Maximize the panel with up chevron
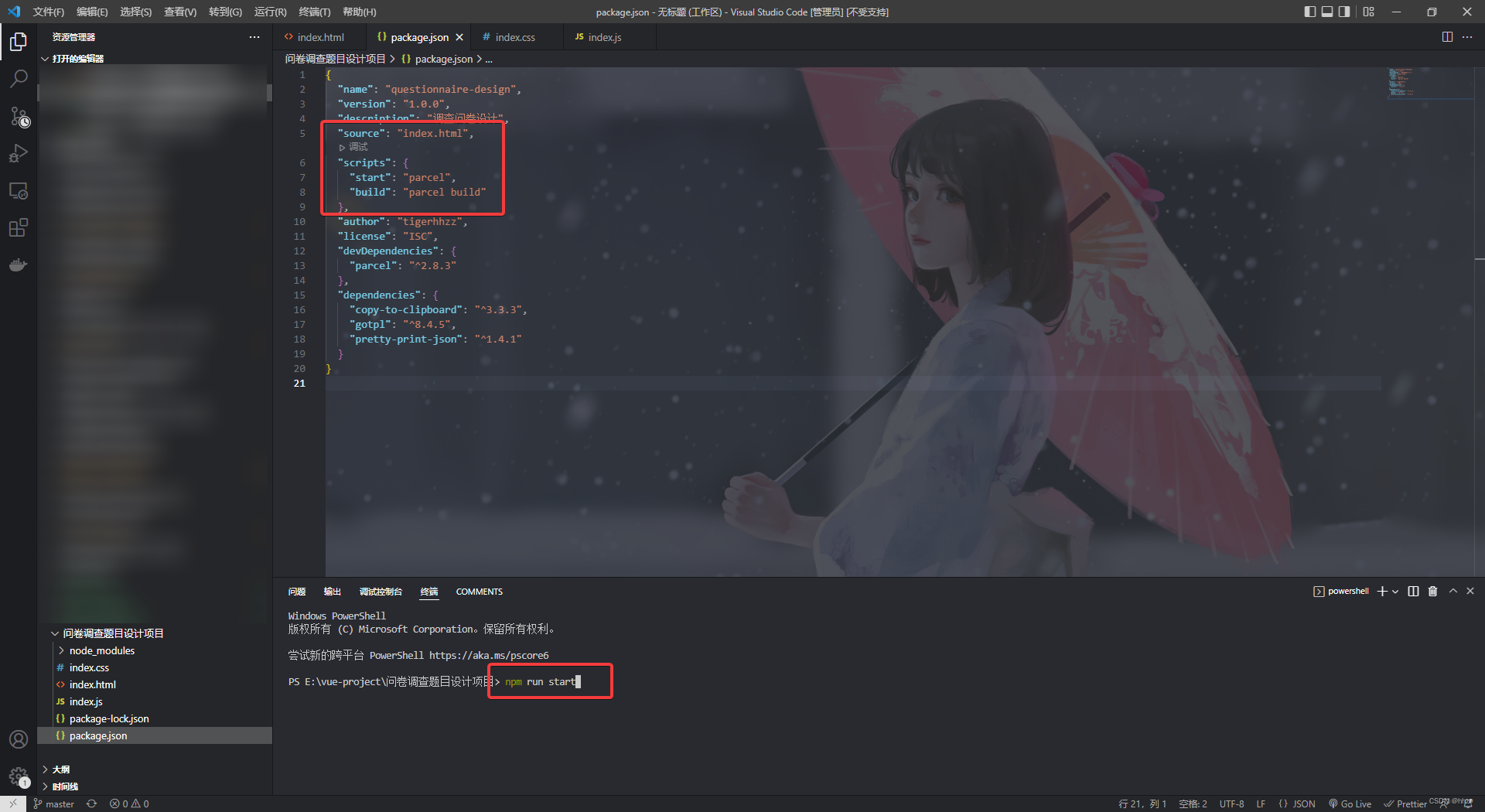The height and width of the screenshot is (812, 1485). pyautogui.click(x=1453, y=591)
